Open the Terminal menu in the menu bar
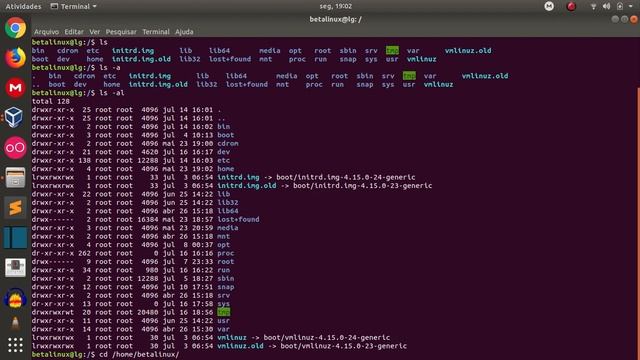This screenshot has width=640, height=360. 156,31
